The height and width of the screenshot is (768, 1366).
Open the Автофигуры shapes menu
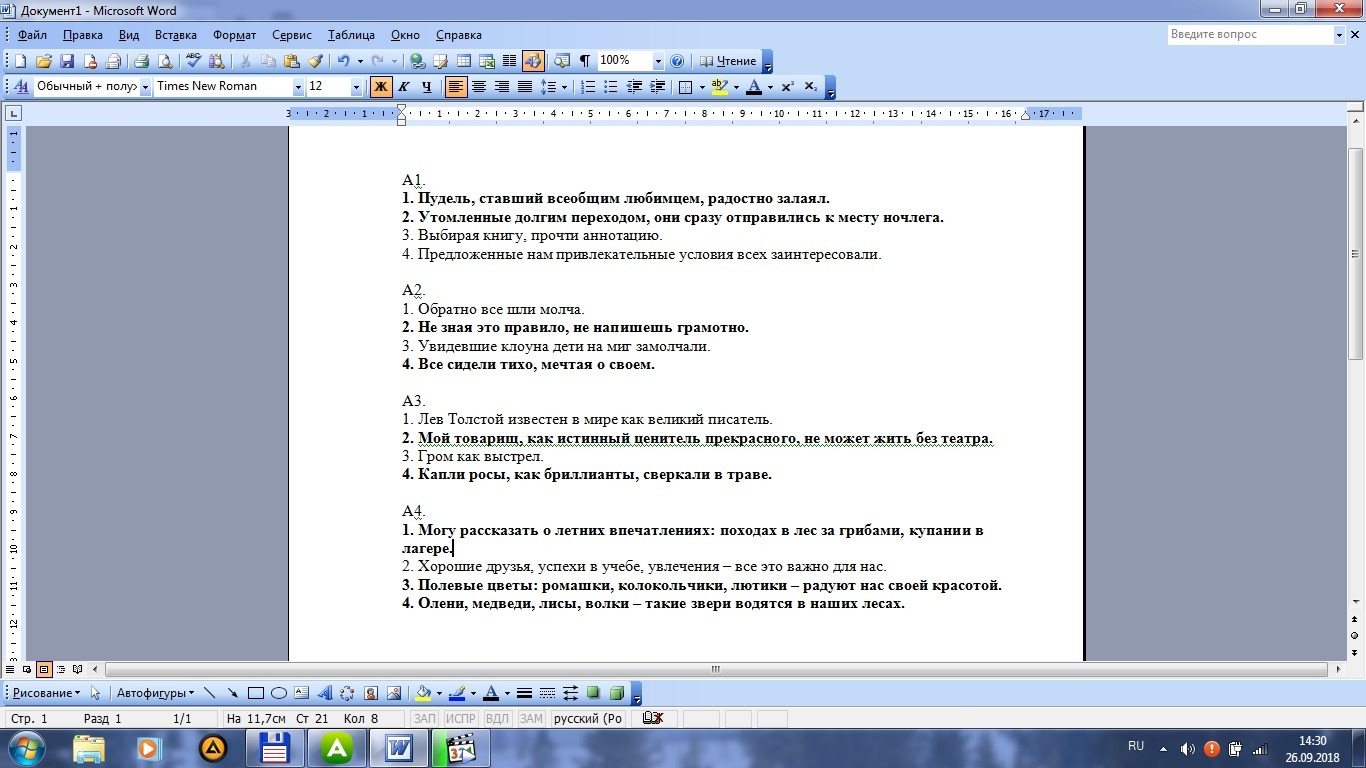pos(155,693)
